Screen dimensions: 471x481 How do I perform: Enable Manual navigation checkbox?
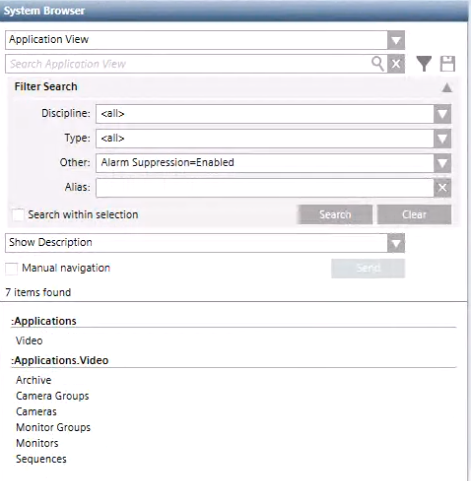(11, 268)
